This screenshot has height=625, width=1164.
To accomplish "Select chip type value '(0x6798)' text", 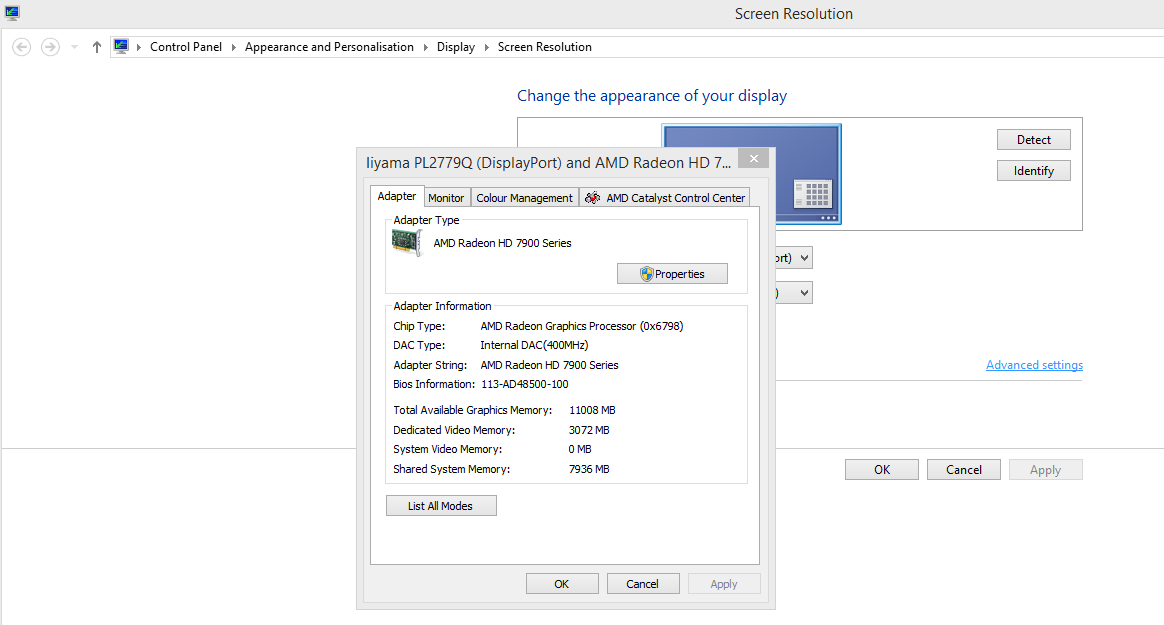I will point(661,326).
